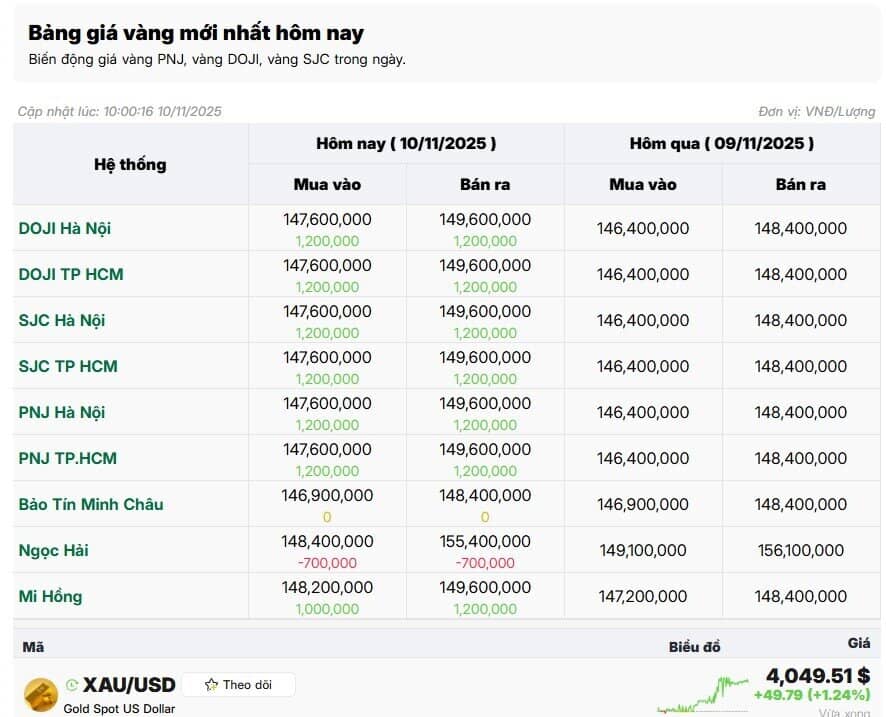Click the XAU/USD symbol name
This screenshot has width=886, height=717.
pos(129,685)
